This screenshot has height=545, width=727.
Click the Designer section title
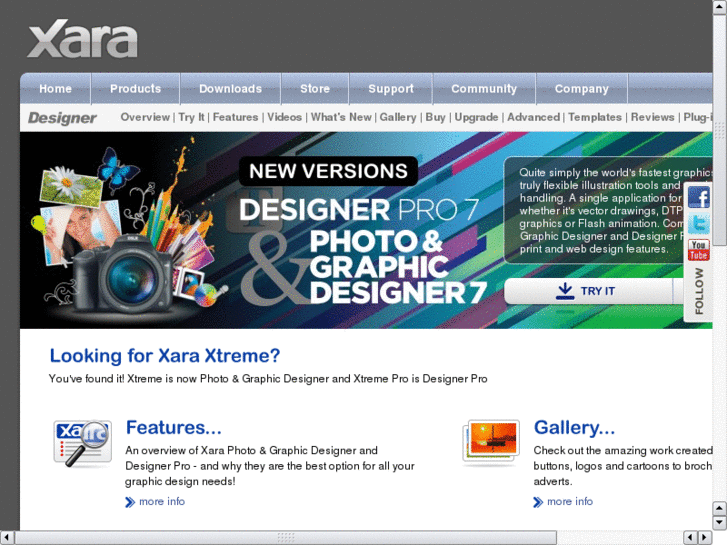[x=62, y=118]
